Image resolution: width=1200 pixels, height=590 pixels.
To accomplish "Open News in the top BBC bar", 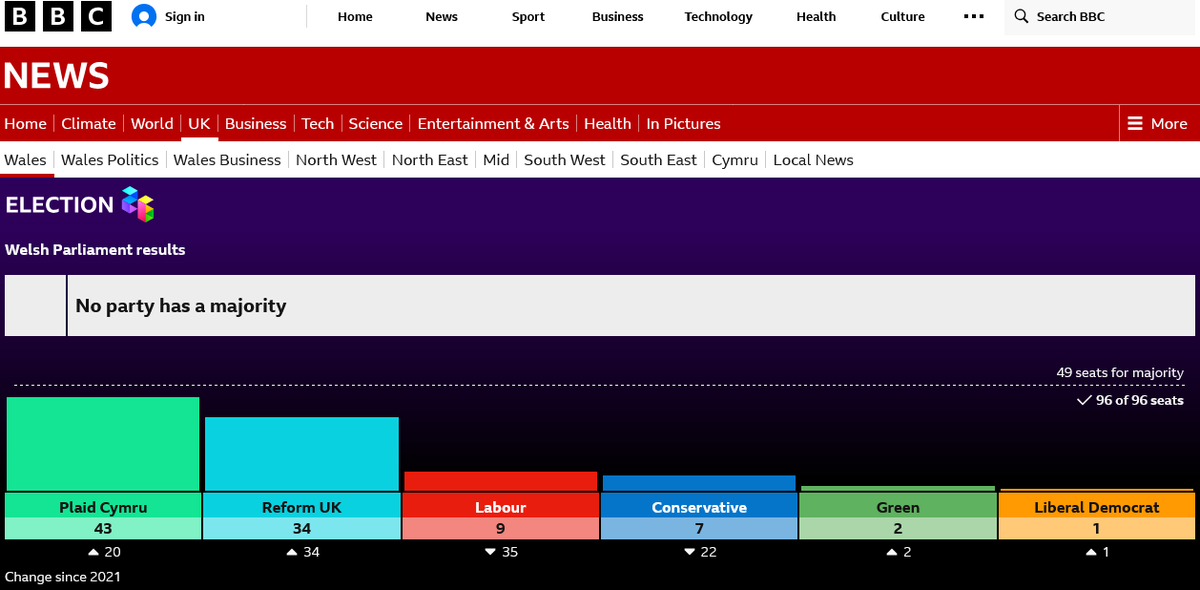I will (441, 16).
